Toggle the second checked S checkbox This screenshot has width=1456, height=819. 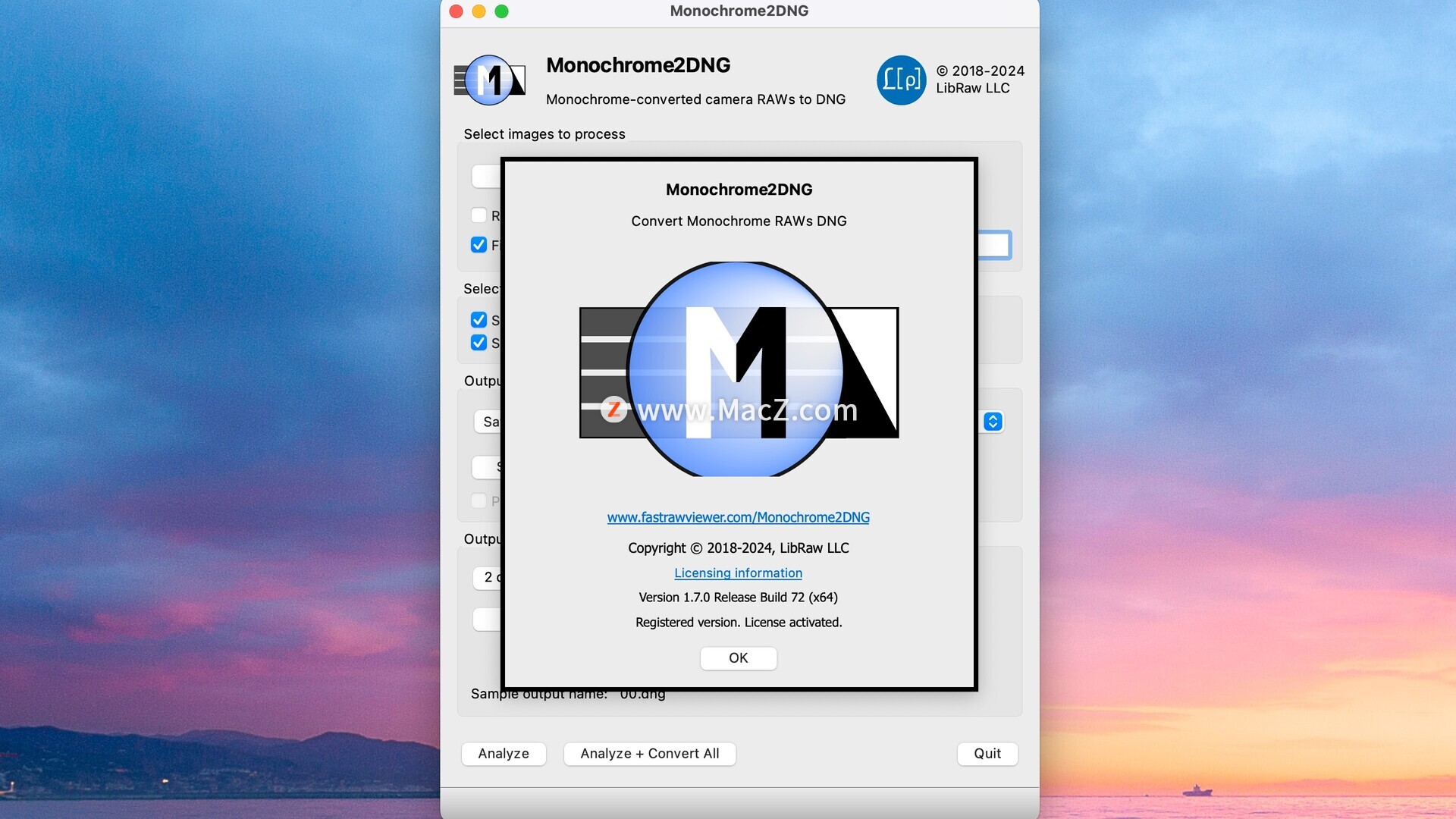click(479, 343)
